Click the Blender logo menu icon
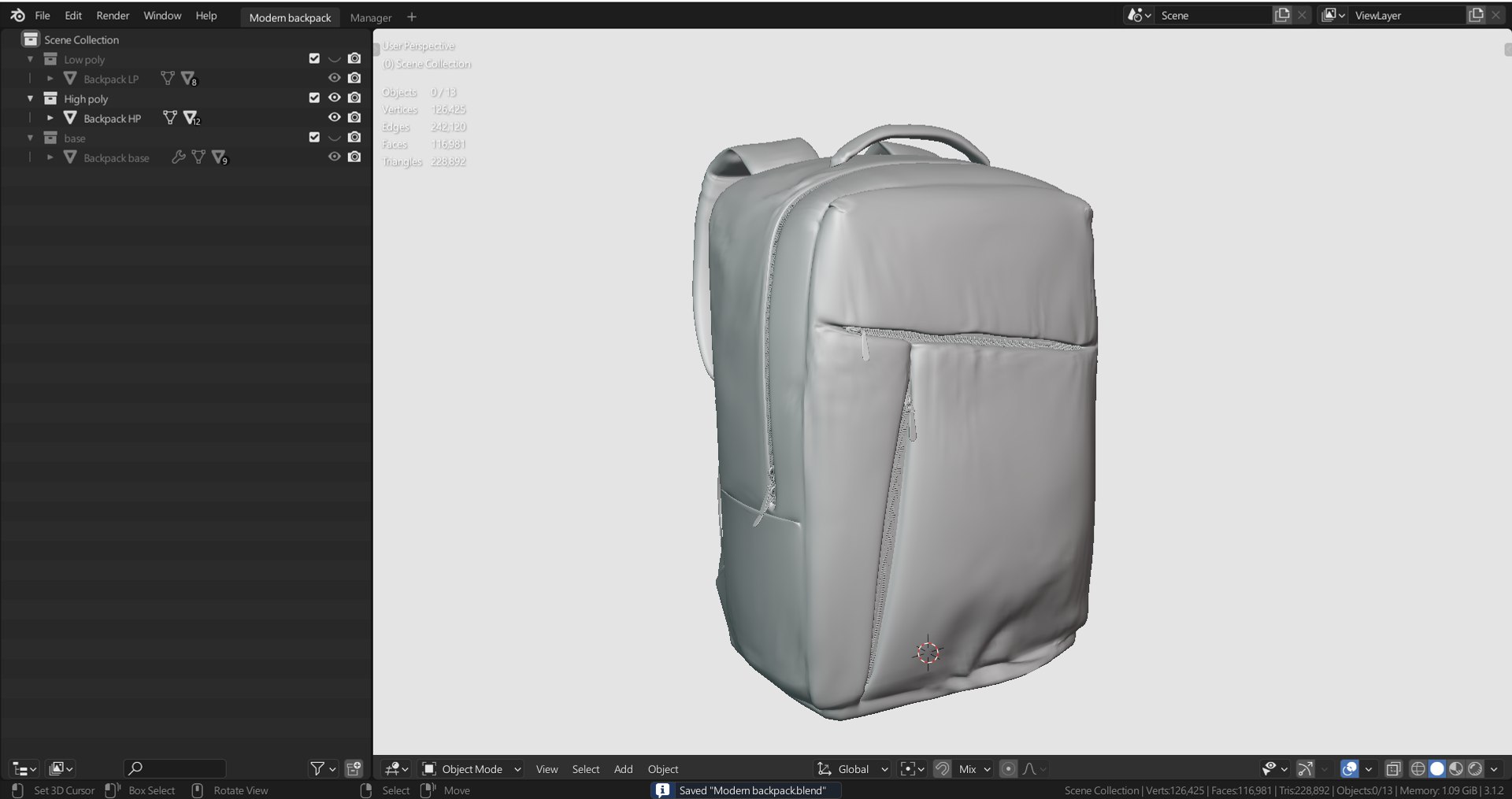Viewport: 1512px width, 799px height. point(17,15)
